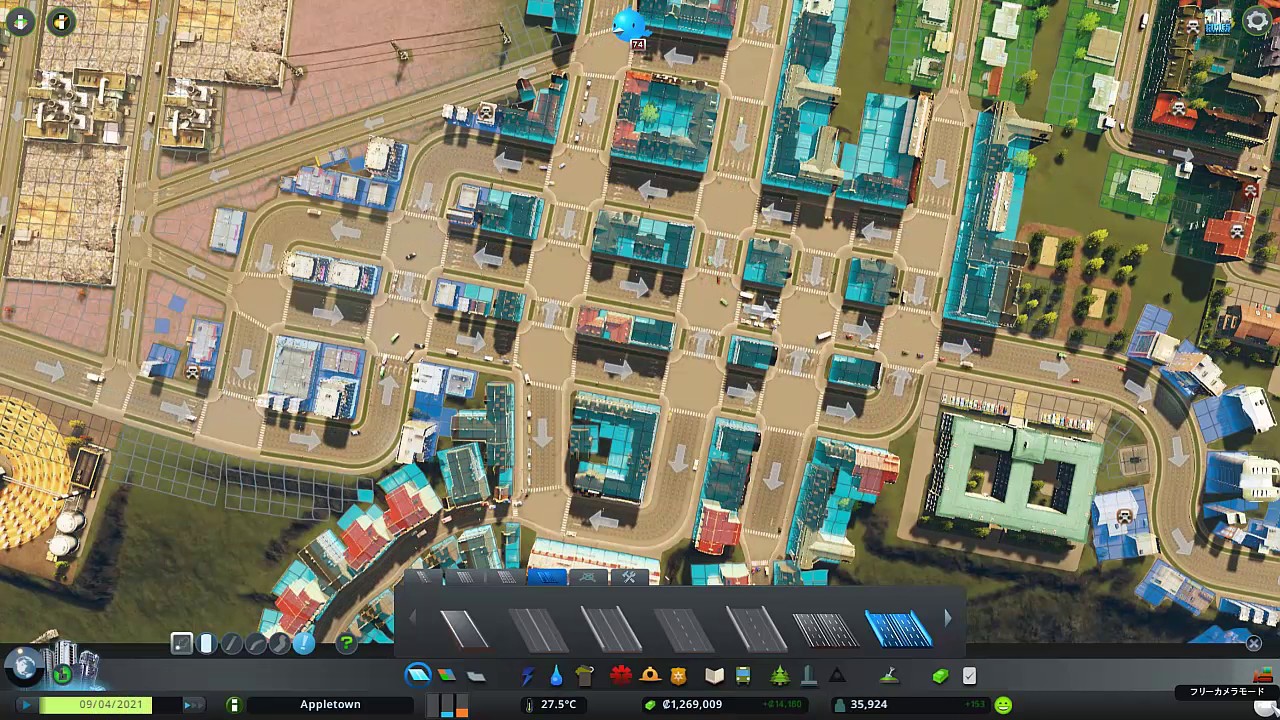The height and width of the screenshot is (720, 1280).
Task: Open the Economy money panel
Action: click(940, 676)
